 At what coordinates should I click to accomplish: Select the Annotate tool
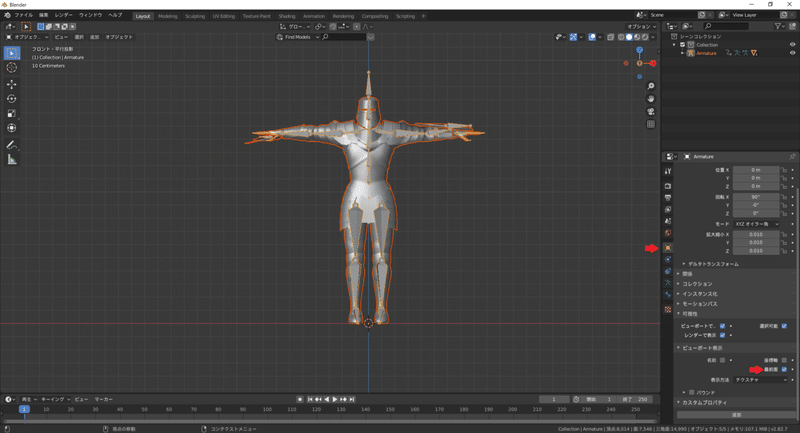coord(12,145)
